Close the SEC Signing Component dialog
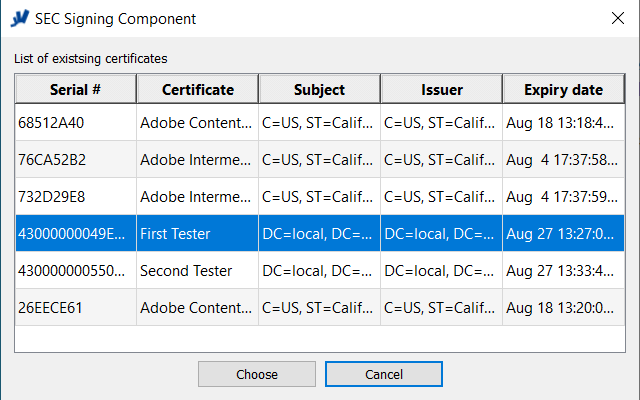This screenshot has width=640, height=400. [616, 19]
